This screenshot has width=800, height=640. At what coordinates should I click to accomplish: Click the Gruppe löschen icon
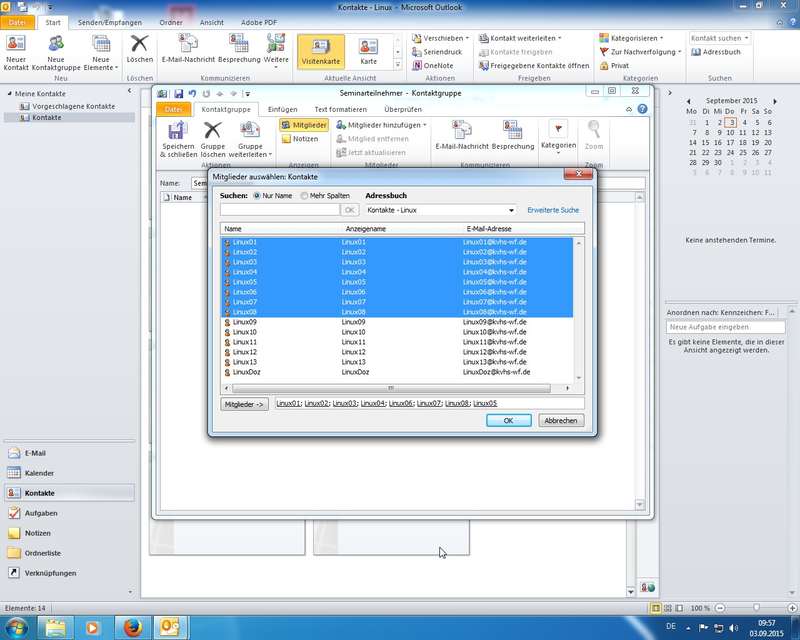coord(213,131)
